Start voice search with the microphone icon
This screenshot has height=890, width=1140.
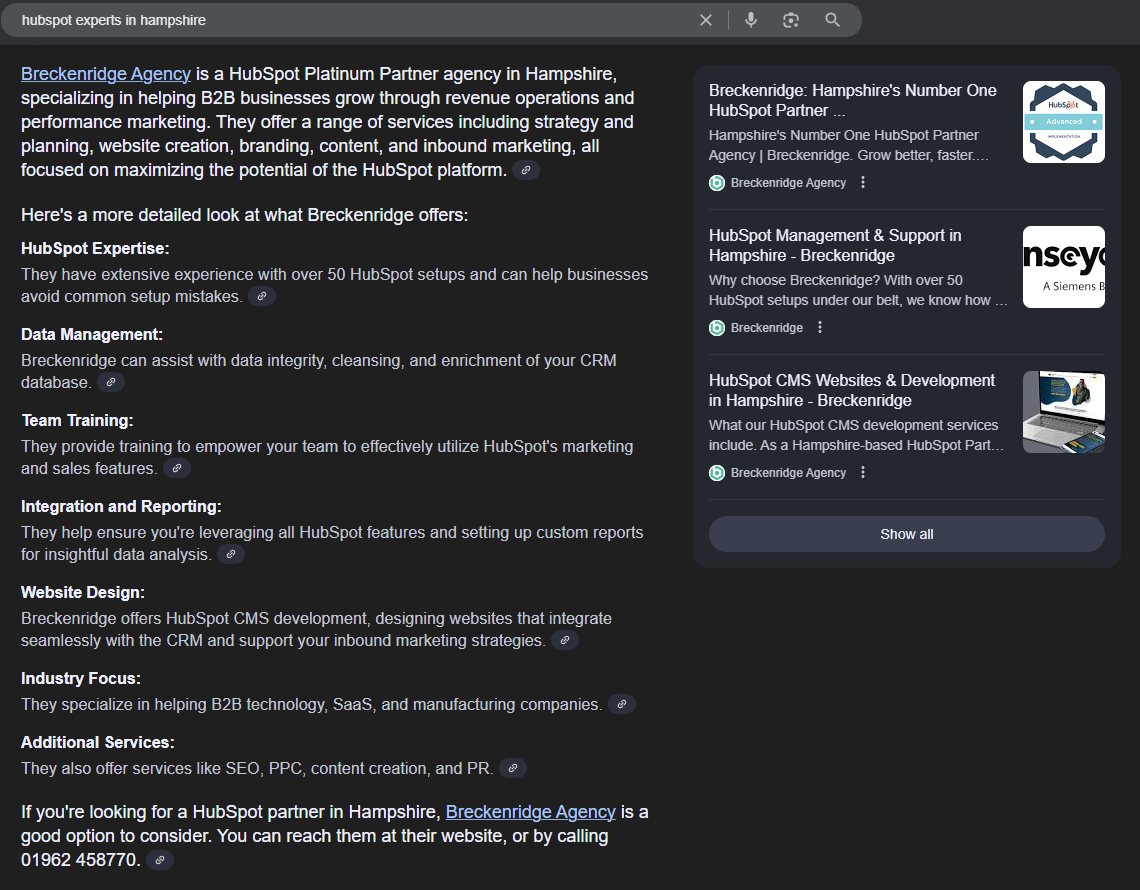coord(751,20)
